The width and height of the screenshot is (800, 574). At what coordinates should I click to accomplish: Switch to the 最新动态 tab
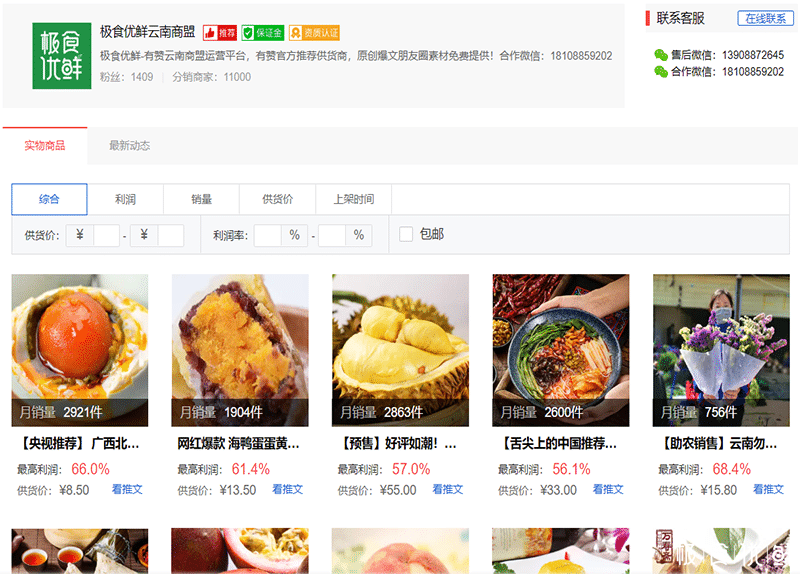pyautogui.click(x=130, y=145)
